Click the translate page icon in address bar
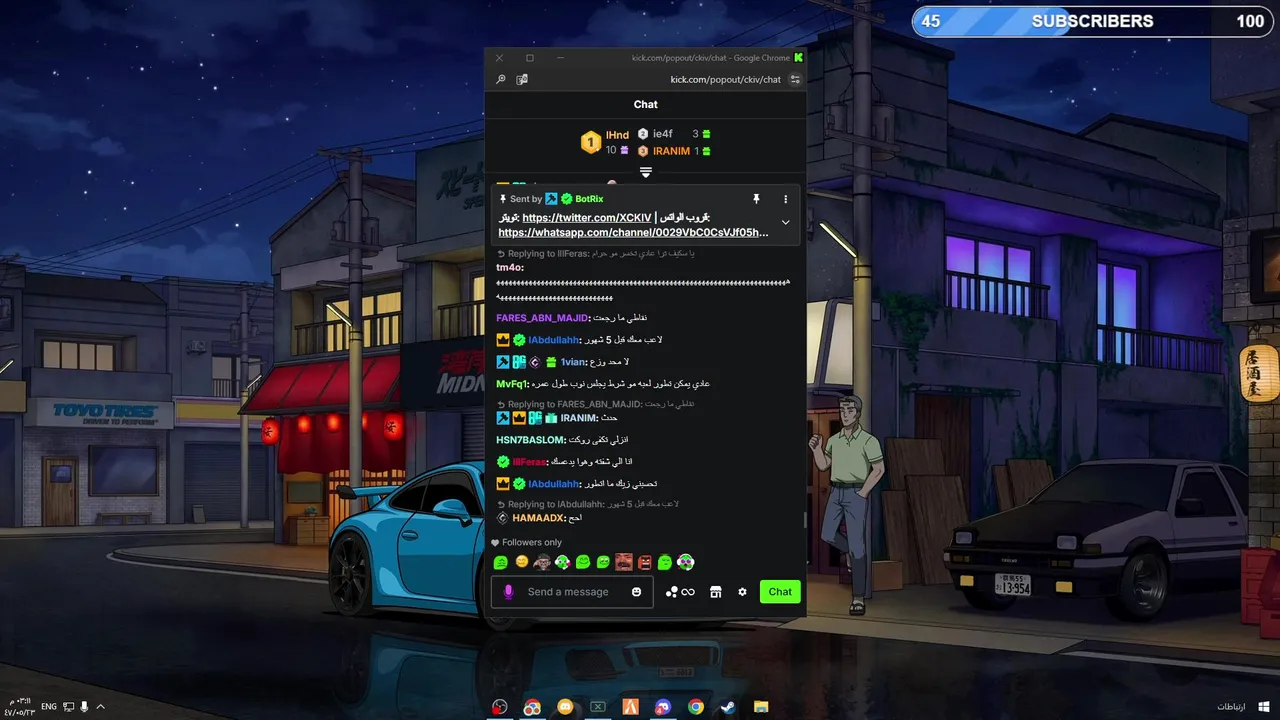 click(522, 80)
